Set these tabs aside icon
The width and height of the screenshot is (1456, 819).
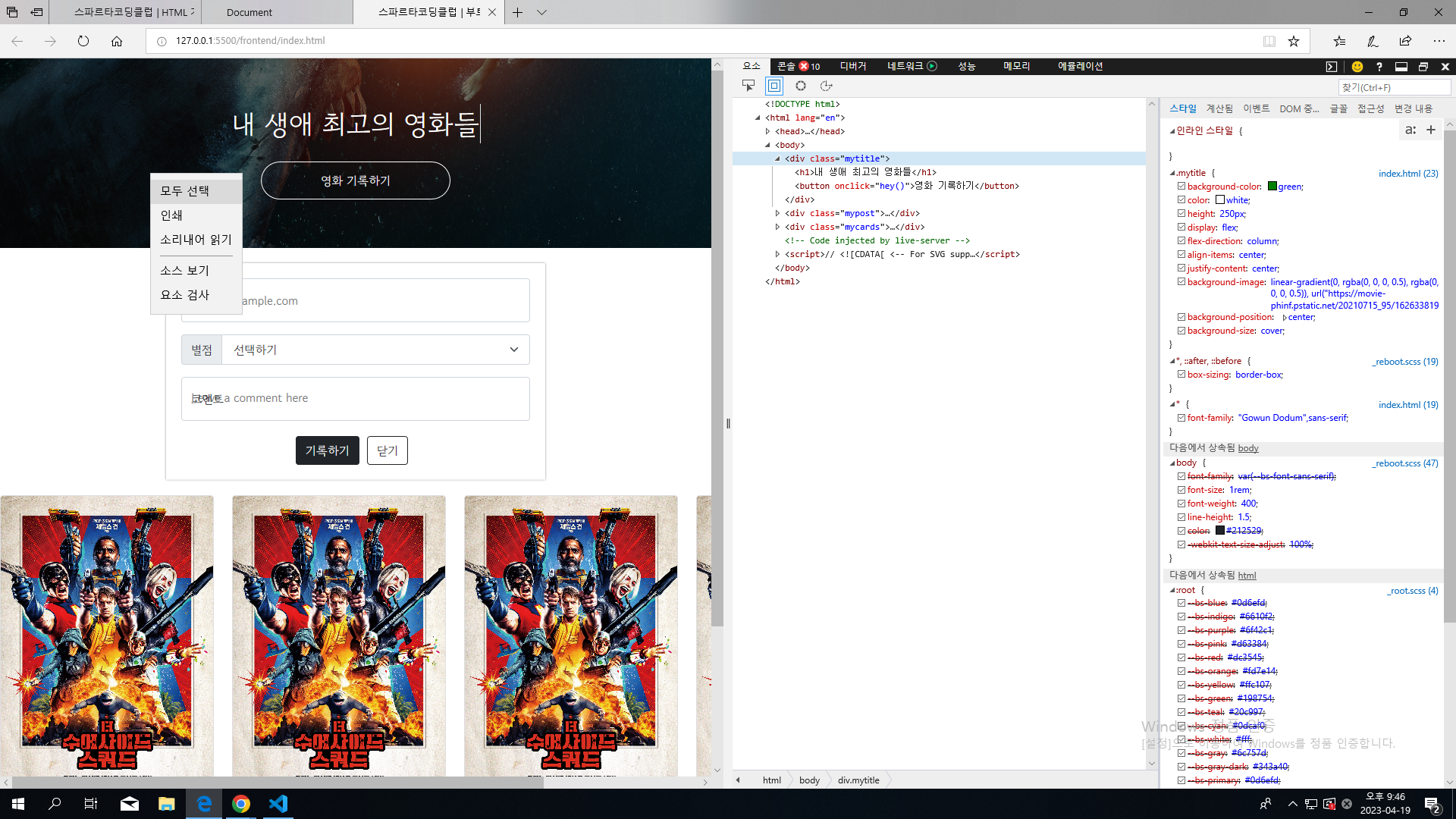tap(36, 12)
